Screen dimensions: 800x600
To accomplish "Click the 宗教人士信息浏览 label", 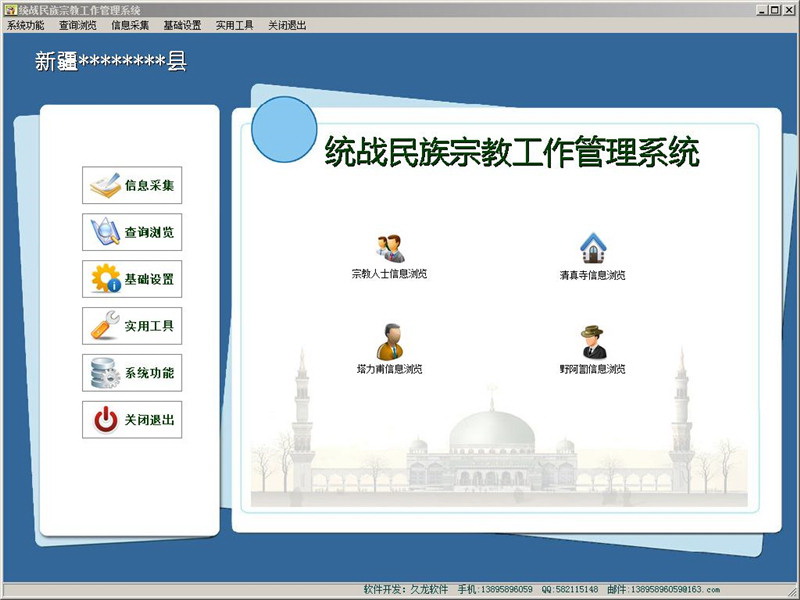I will pyautogui.click(x=389, y=274).
